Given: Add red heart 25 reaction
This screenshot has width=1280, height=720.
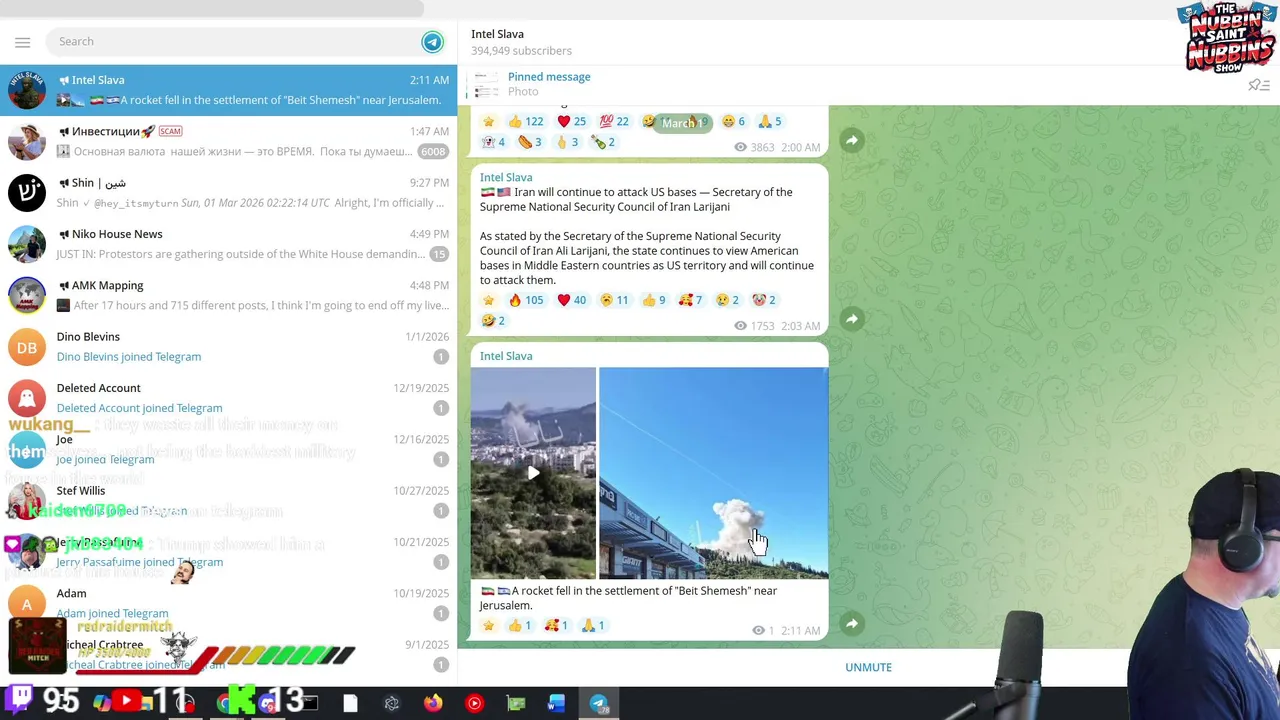Looking at the screenshot, I should click(x=571, y=122).
